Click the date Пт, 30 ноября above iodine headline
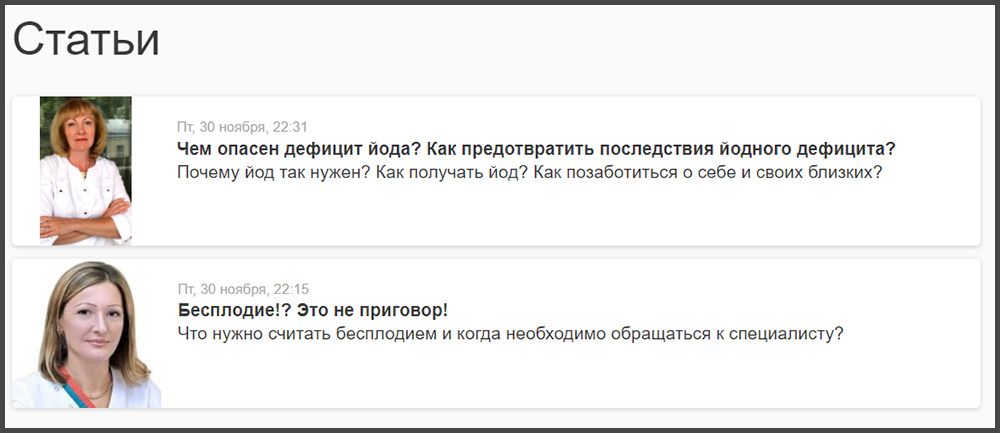Image resolution: width=1000 pixels, height=433 pixels. click(x=222, y=127)
